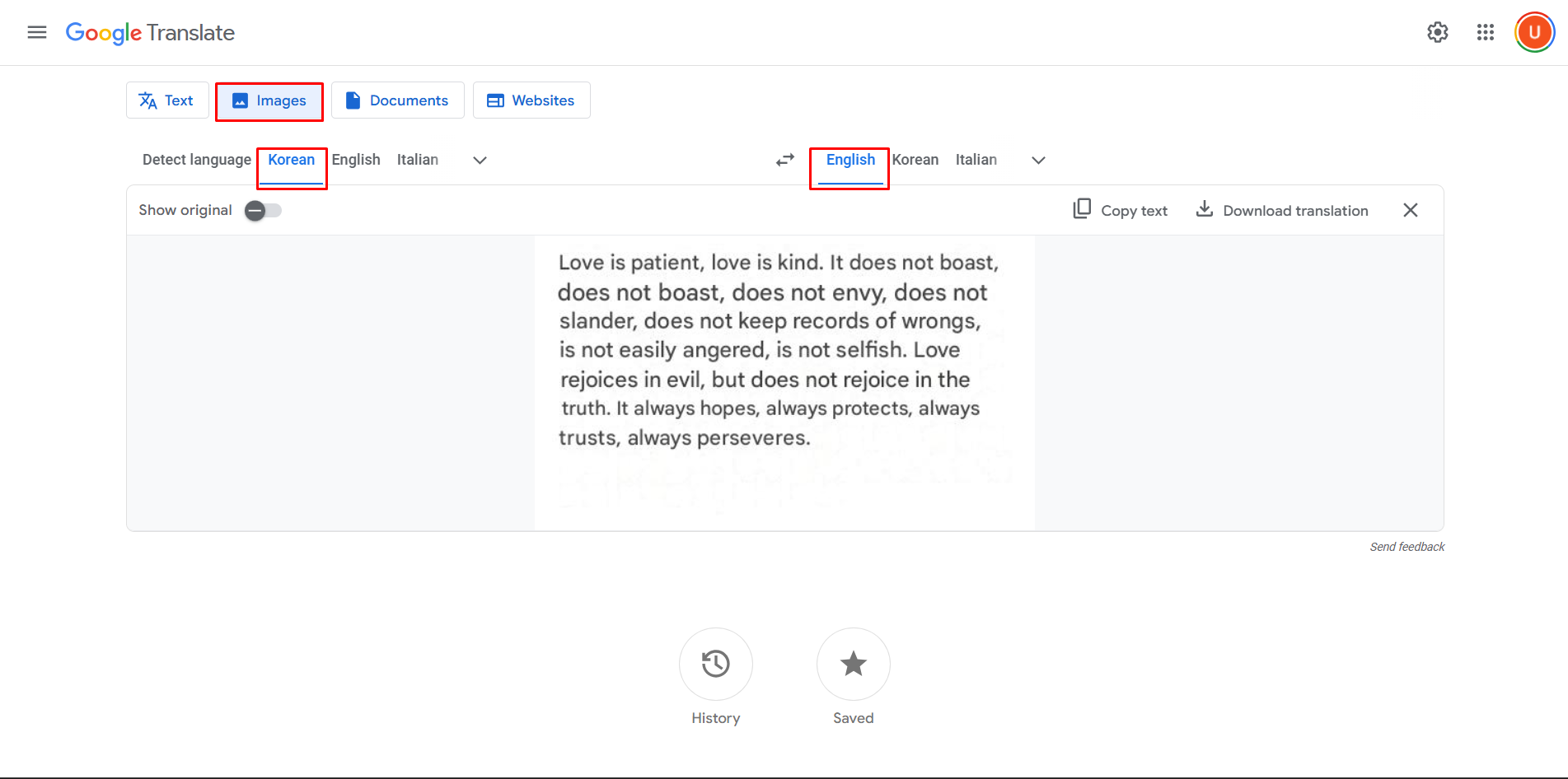Toggle Show original switch

pos(262,210)
